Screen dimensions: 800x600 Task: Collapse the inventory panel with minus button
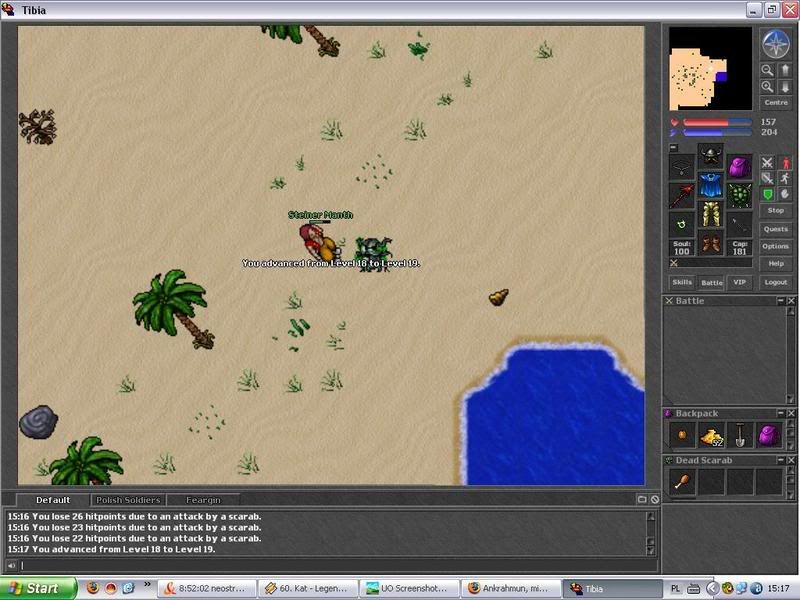coord(673,147)
